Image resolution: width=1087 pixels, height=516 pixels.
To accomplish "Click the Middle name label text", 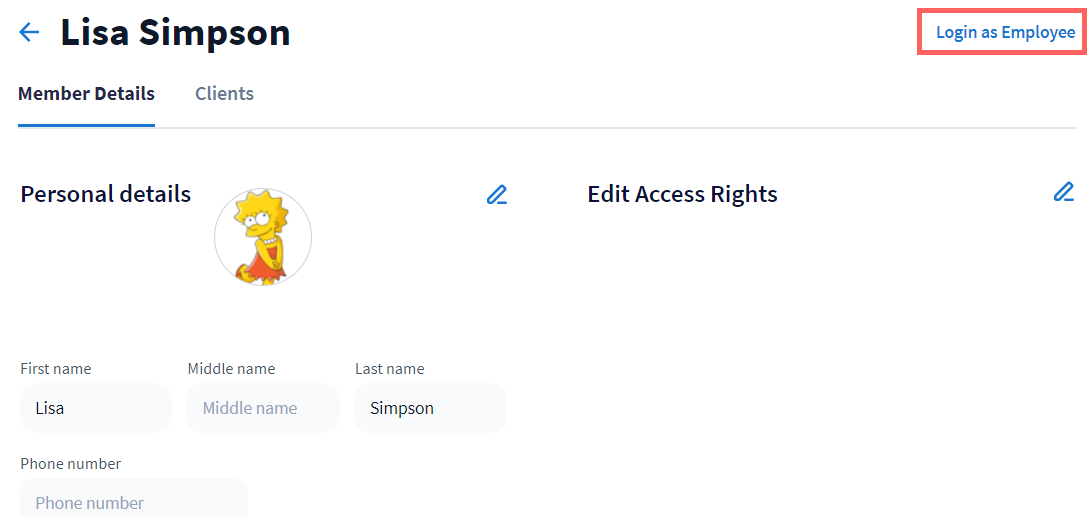I will point(231,369).
